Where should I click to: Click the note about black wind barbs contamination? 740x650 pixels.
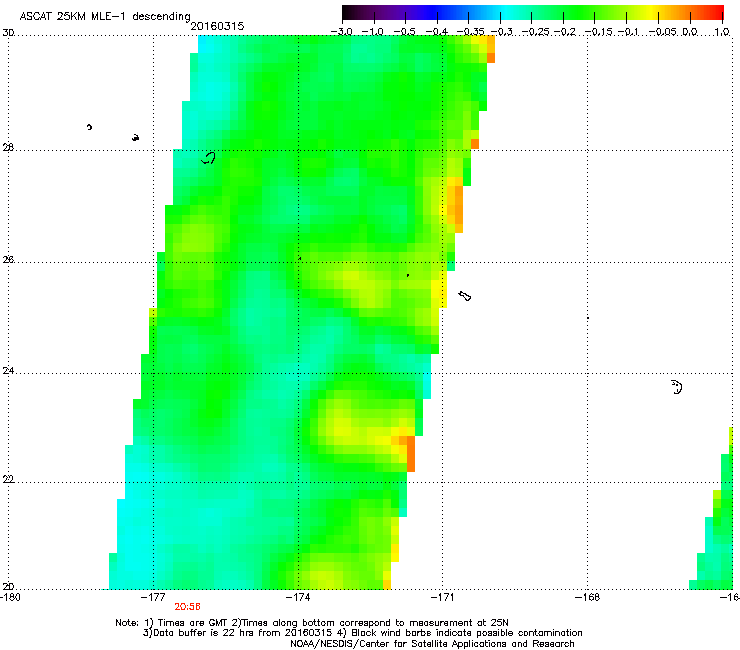point(459,633)
